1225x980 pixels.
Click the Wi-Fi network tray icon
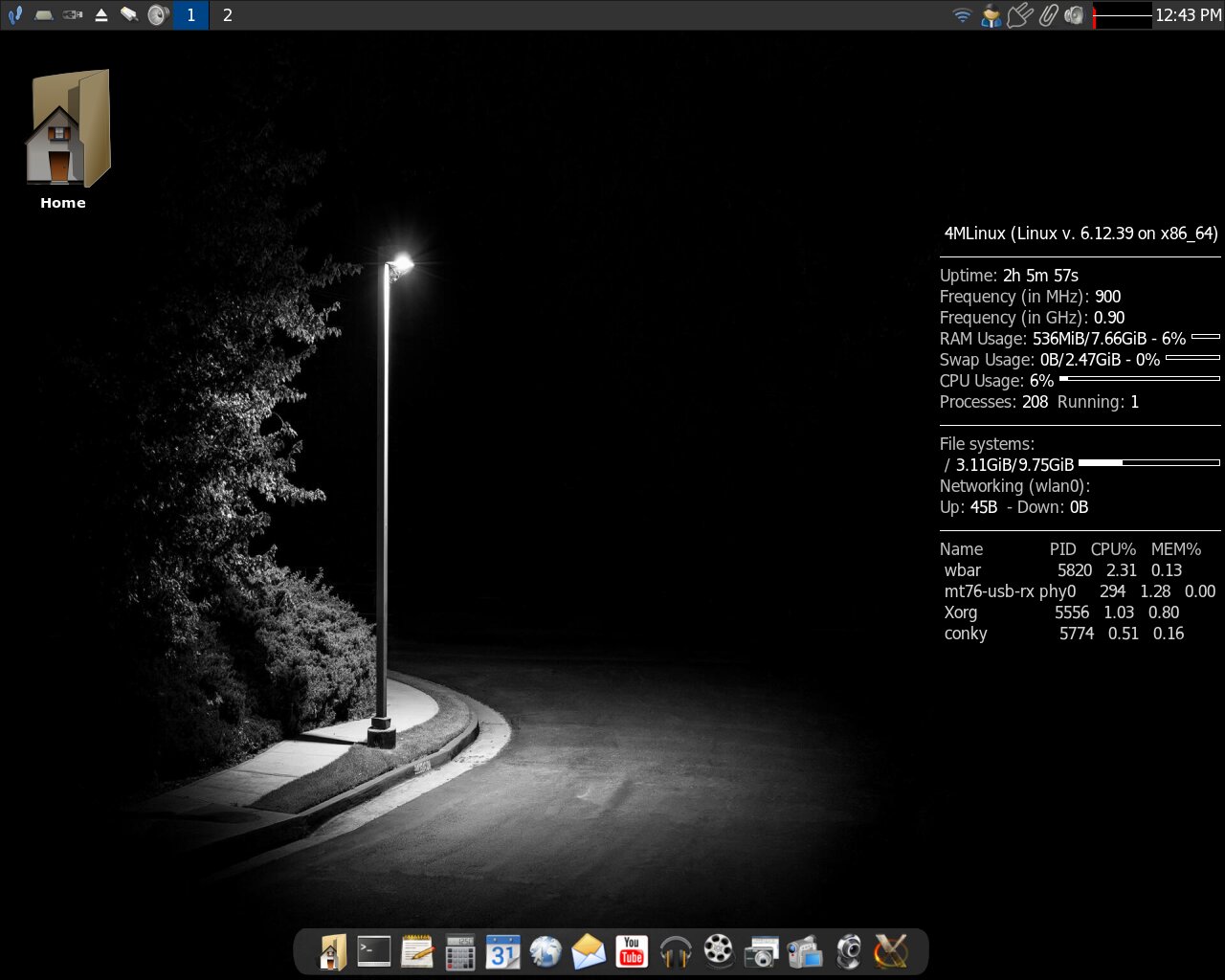point(962,15)
